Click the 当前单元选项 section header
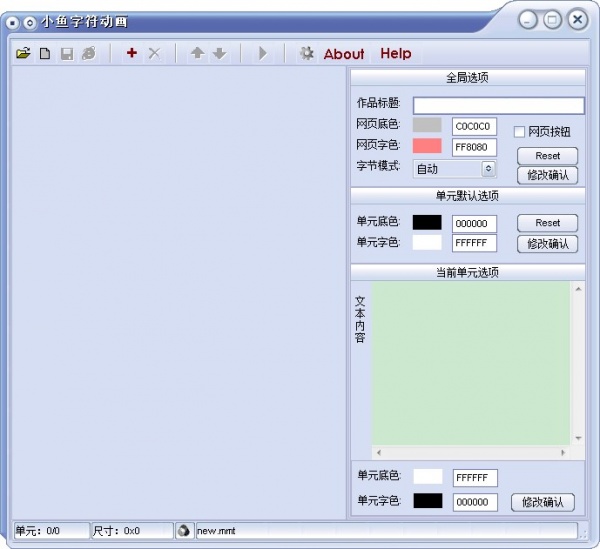 pyautogui.click(x=468, y=272)
